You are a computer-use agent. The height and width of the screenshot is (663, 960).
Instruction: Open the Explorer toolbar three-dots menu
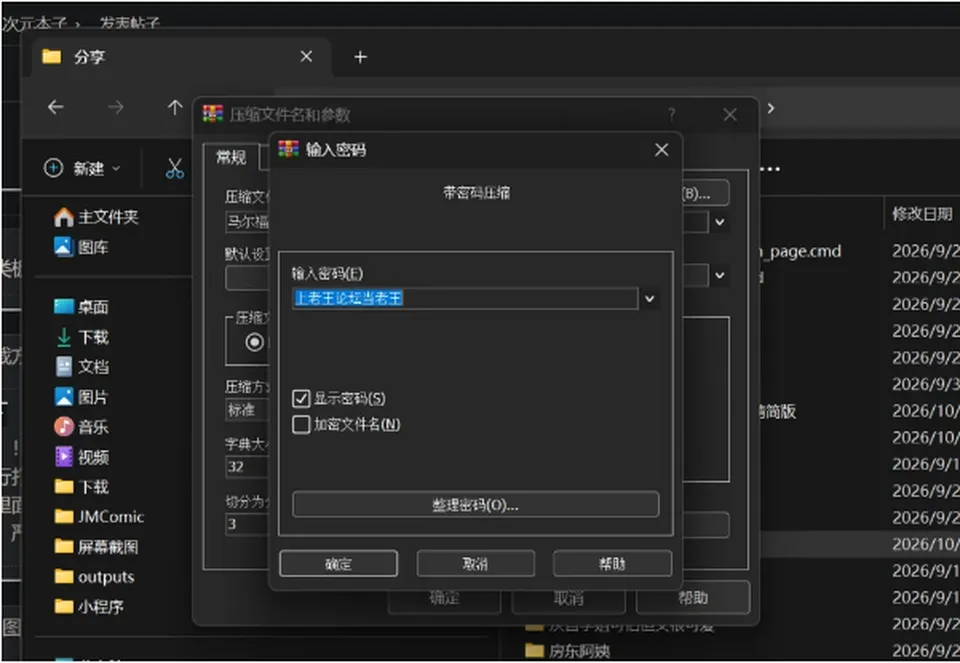(770, 168)
